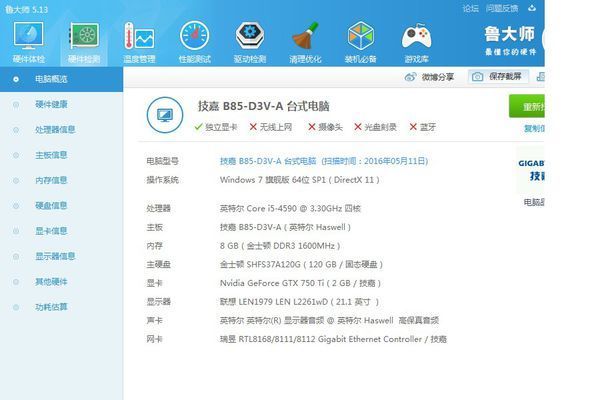Click the 独立显卡 check indicator

(216, 127)
